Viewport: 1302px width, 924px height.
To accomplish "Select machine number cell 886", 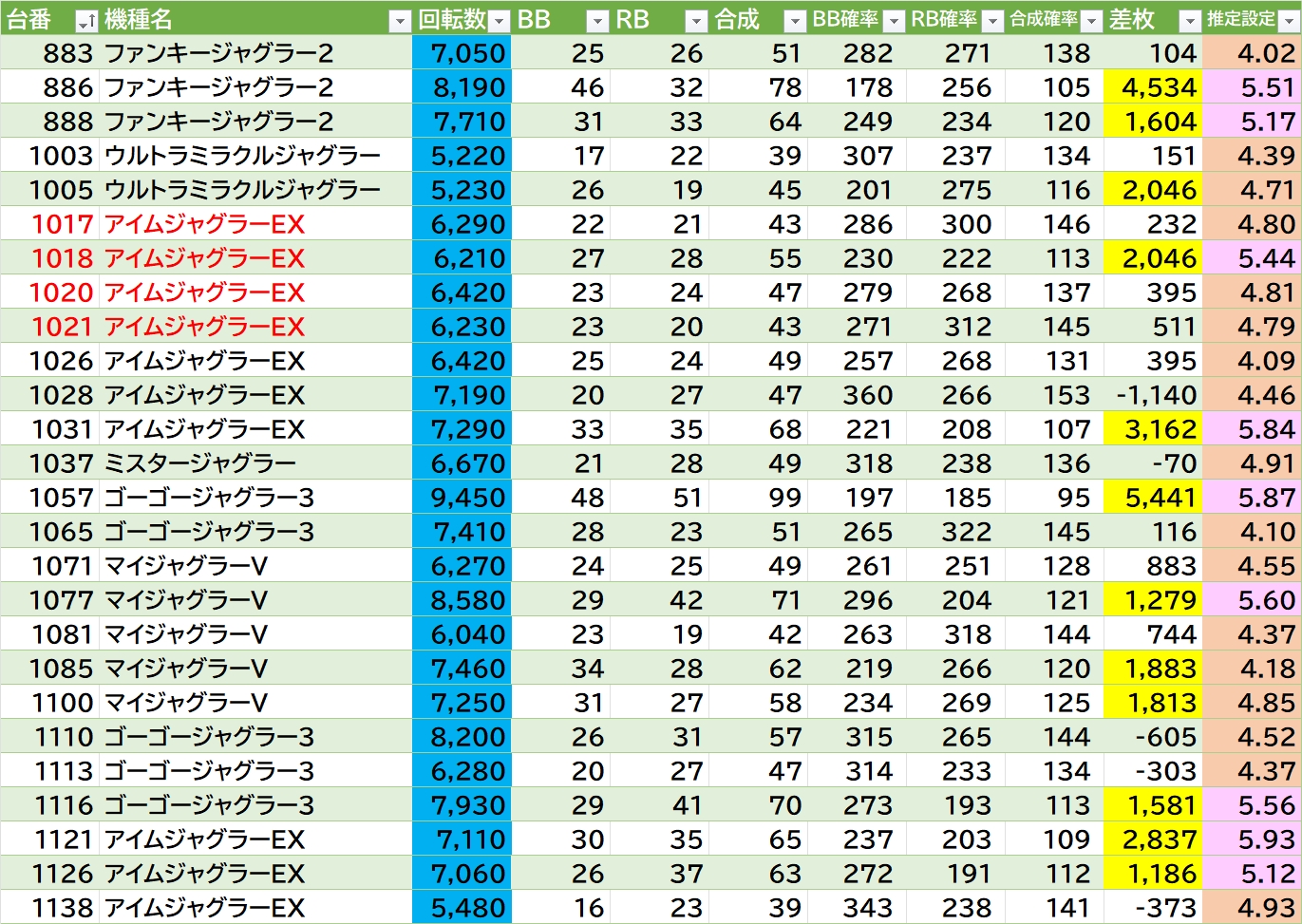I will (50, 87).
